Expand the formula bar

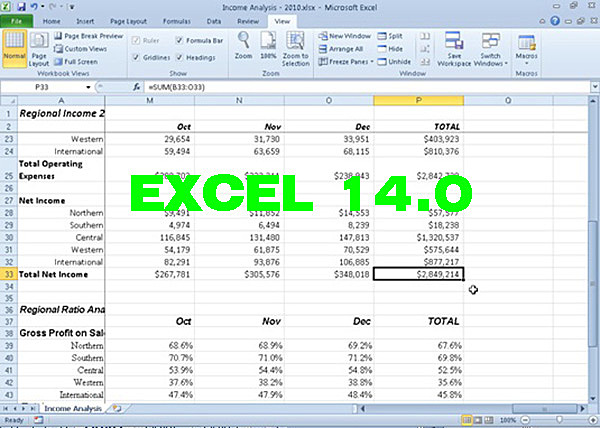coord(595,87)
